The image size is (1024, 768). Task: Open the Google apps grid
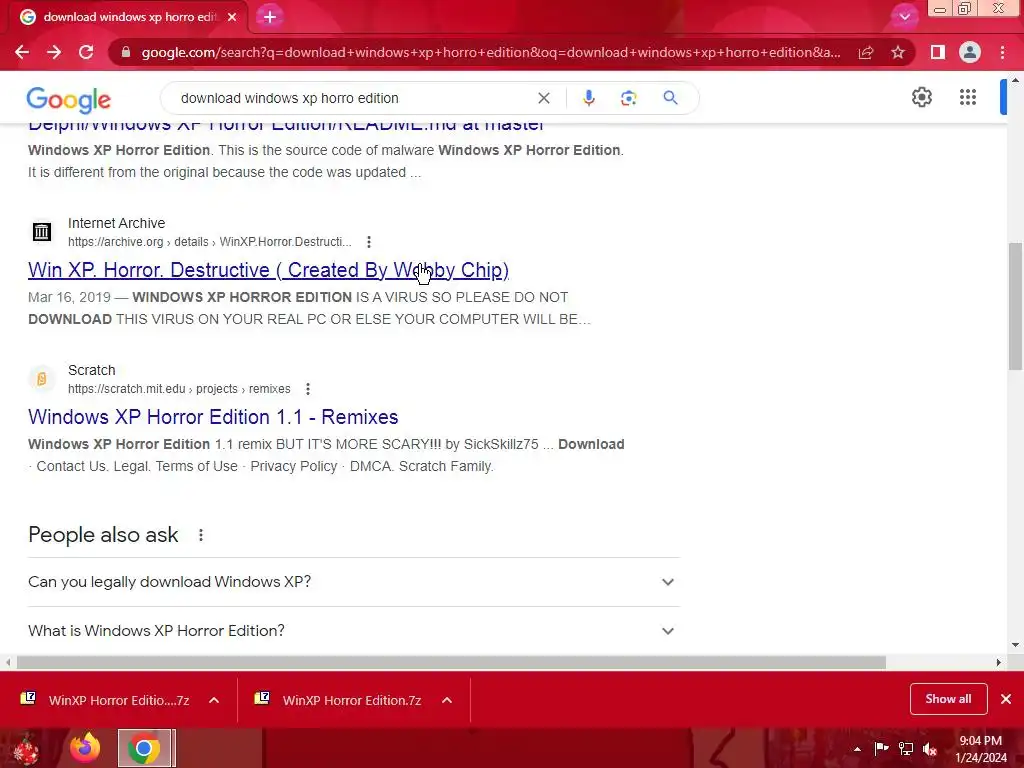click(968, 97)
